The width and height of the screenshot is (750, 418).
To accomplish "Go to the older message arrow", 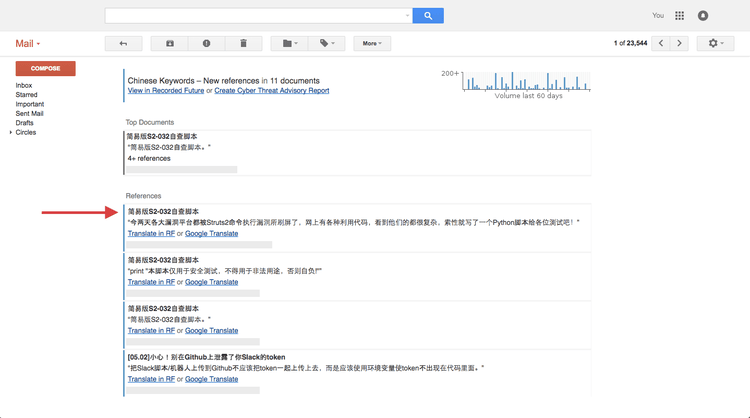I will click(680, 44).
